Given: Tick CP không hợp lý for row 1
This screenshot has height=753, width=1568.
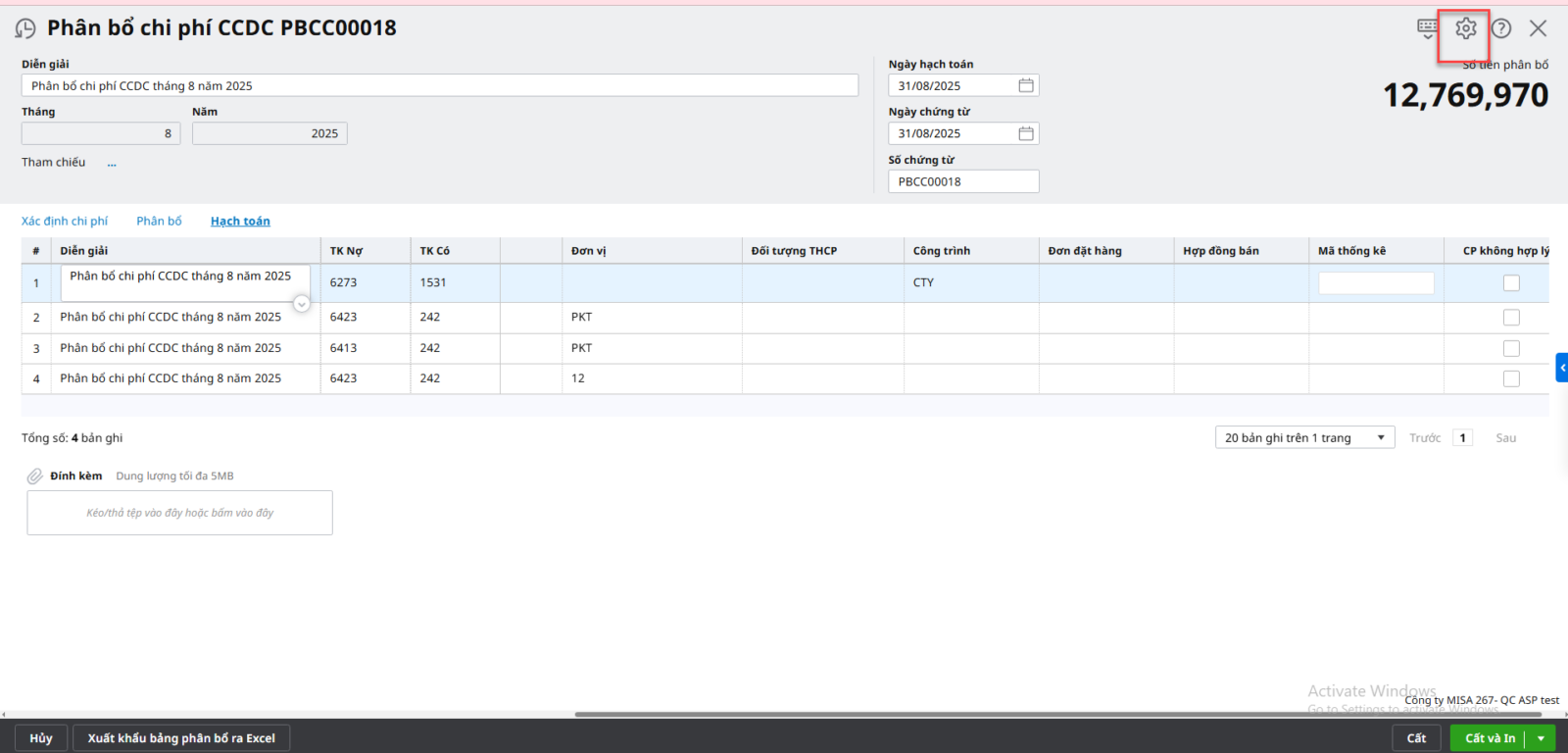Looking at the screenshot, I should click(1511, 283).
